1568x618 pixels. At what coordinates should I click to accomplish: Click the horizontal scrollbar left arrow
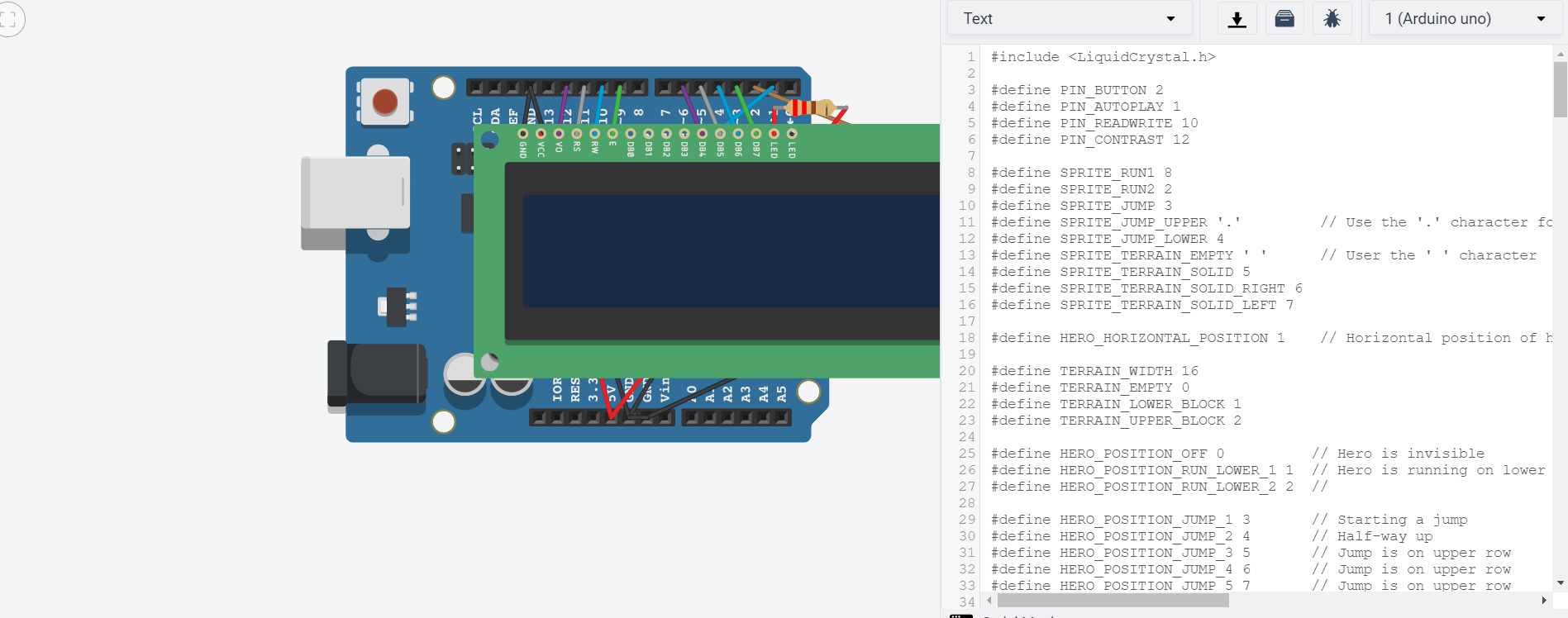989,601
